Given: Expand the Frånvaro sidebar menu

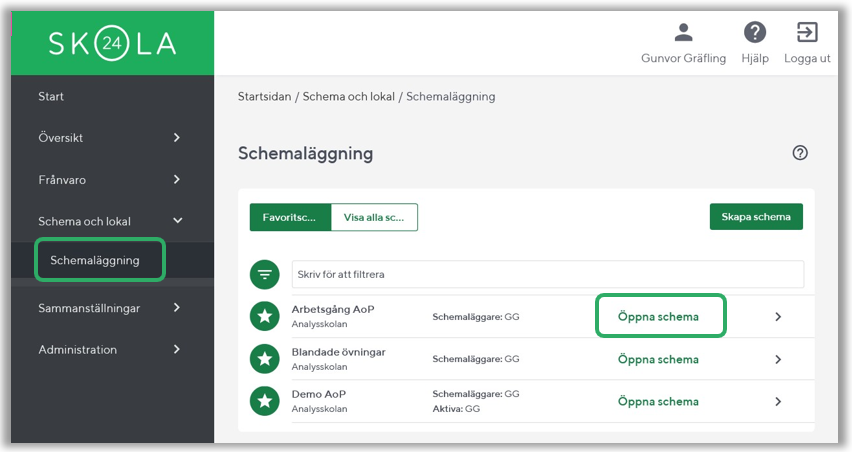Looking at the screenshot, I should 177,180.
